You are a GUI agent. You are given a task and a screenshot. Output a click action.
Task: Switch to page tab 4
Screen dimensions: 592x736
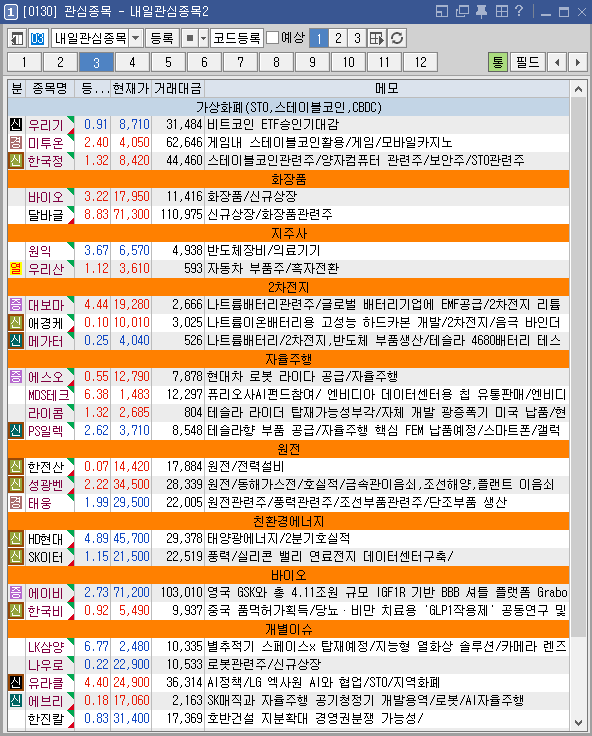click(132, 62)
